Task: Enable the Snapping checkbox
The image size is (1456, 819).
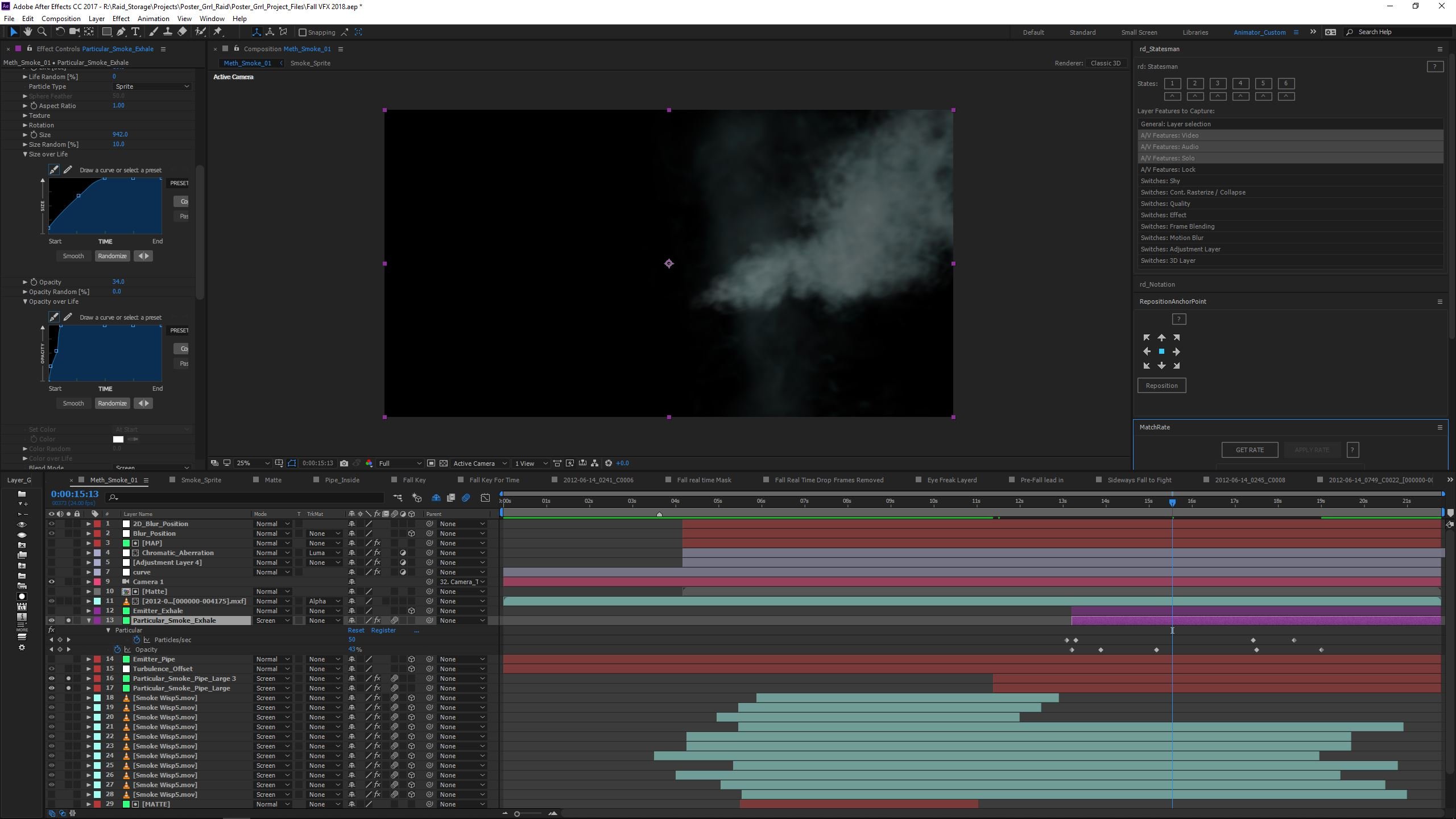Action: coord(303,32)
